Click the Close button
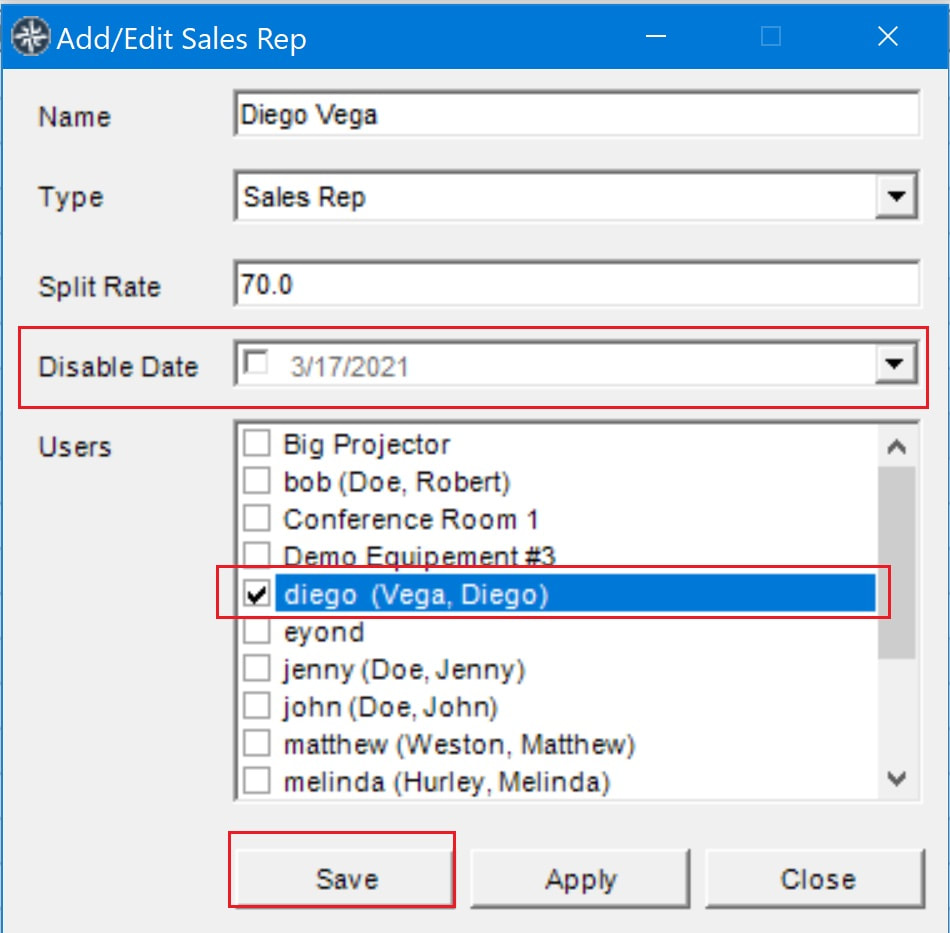This screenshot has width=950, height=933. coord(816,879)
